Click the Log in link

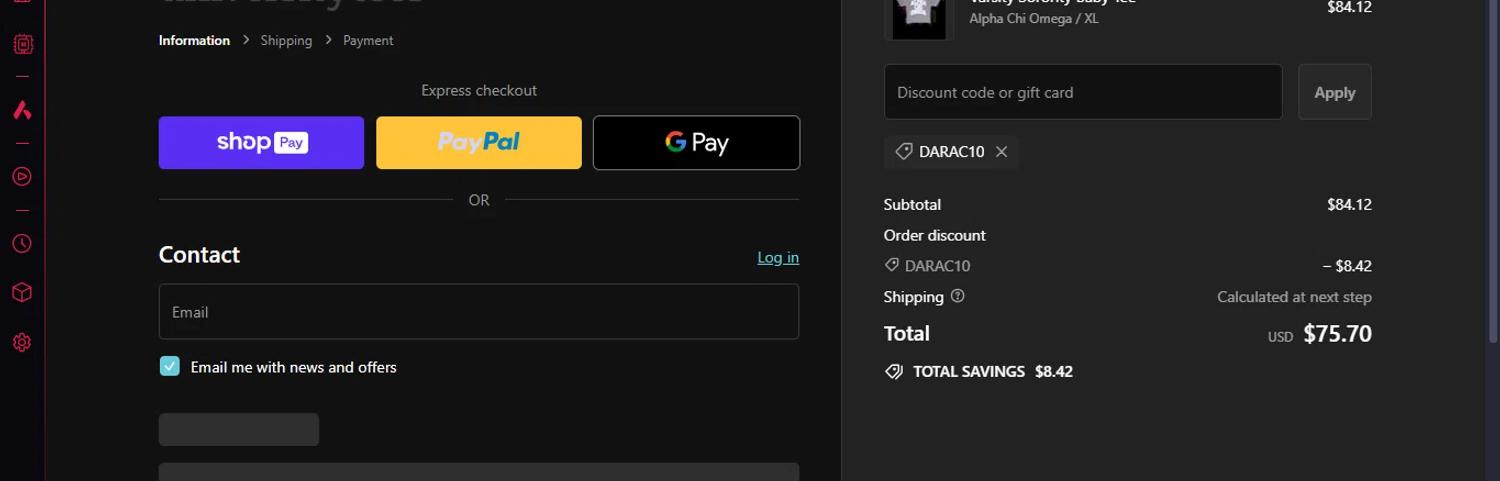[x=777, y=258]
